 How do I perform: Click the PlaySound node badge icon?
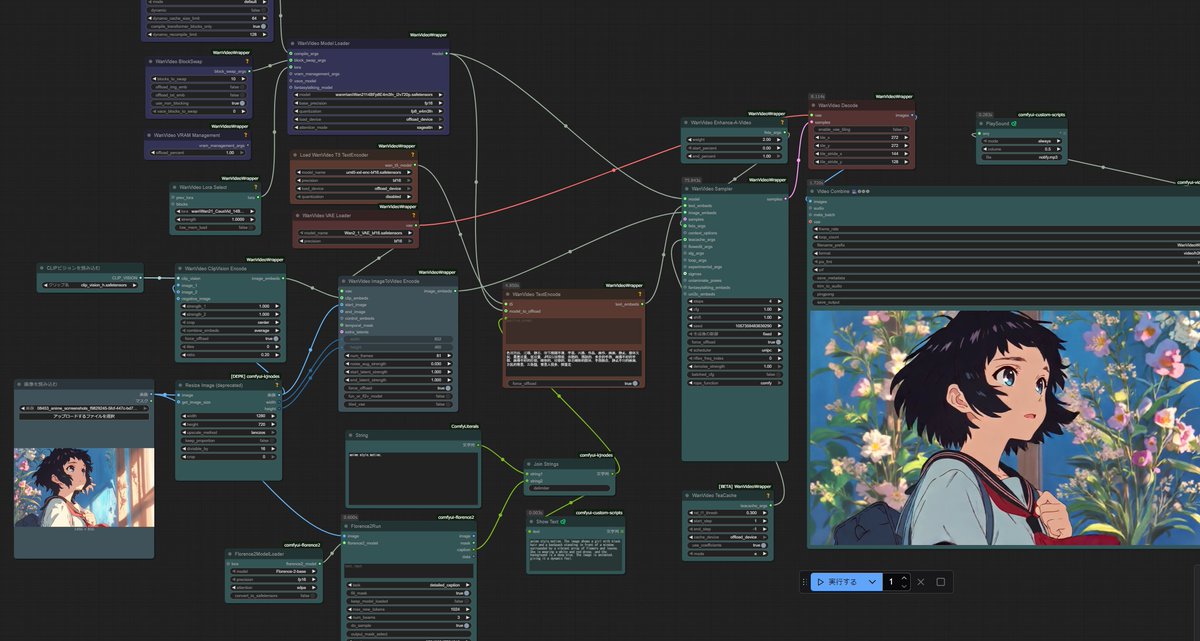(1013, 124)
